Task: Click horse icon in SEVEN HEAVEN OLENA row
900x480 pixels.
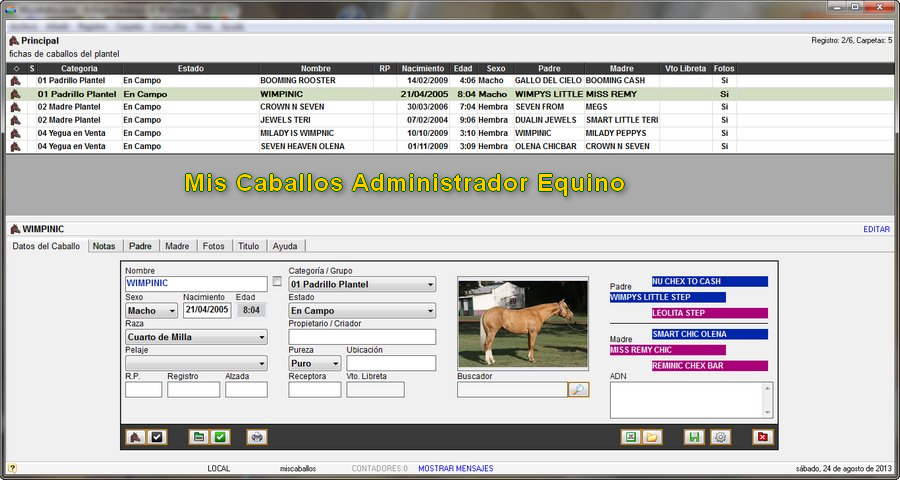Action: [x=15, y=147]
